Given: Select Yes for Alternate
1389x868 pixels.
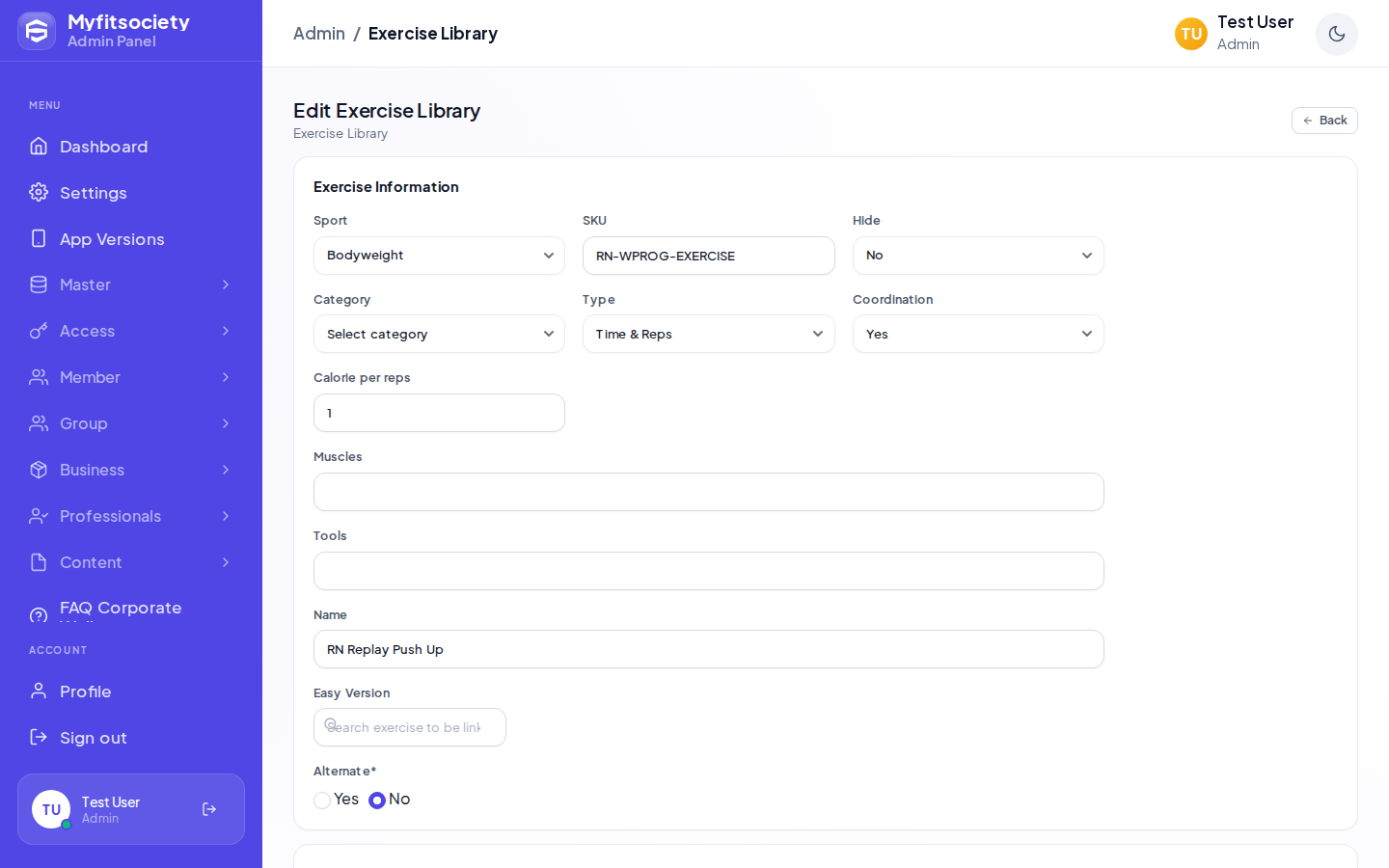Looking at the screenshot, I should coord(322,800).
